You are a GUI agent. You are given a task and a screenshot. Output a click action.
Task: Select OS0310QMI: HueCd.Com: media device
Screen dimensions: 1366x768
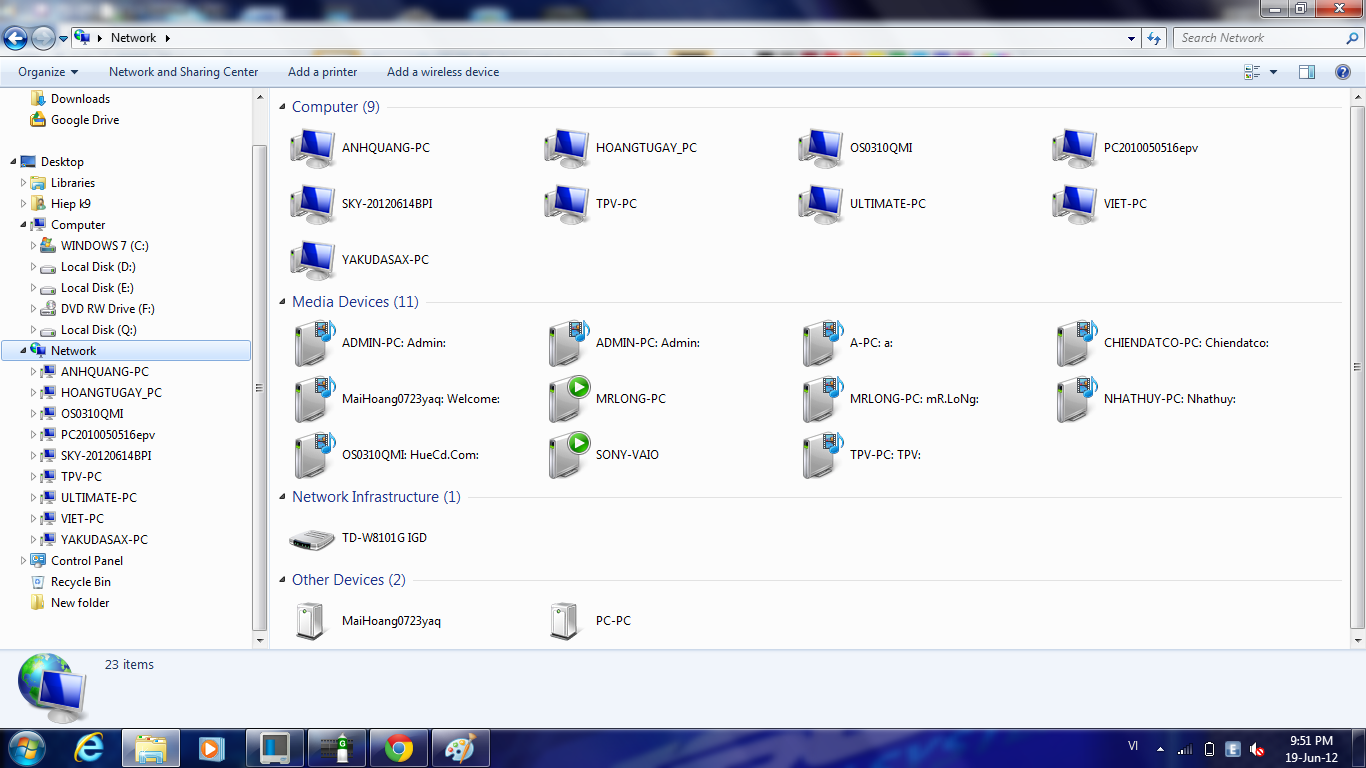[x=313, y=455]
